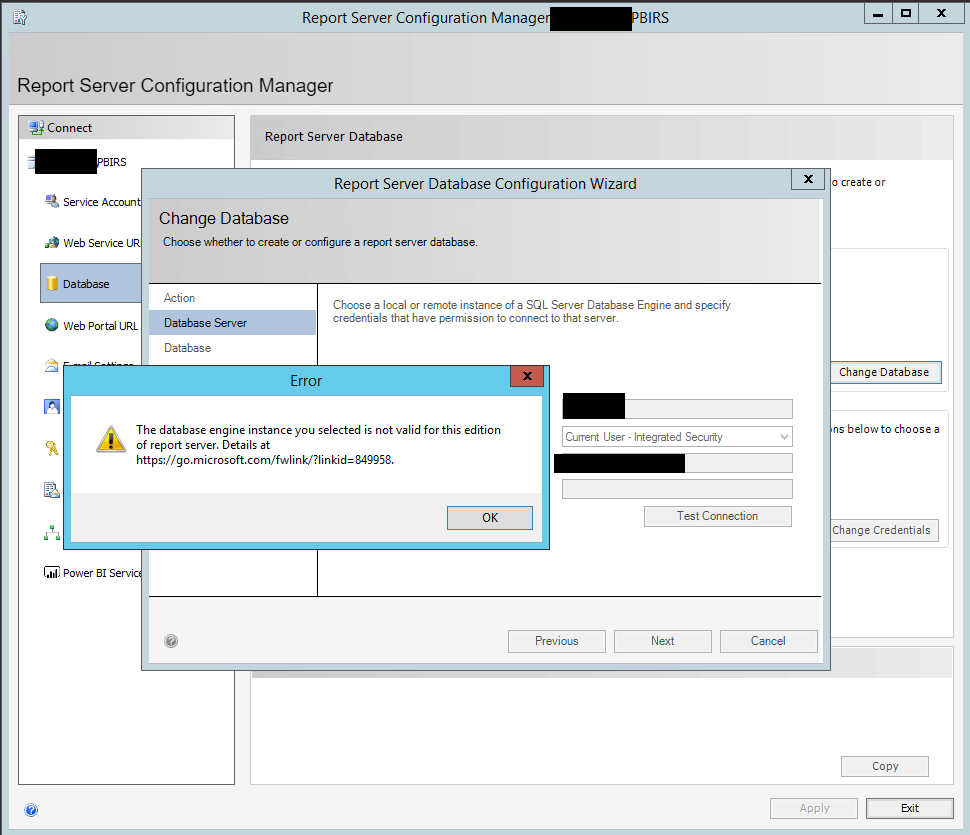Screen dimensions: 970x835
Task: Click the server name input field
Action: coord(677,409)
